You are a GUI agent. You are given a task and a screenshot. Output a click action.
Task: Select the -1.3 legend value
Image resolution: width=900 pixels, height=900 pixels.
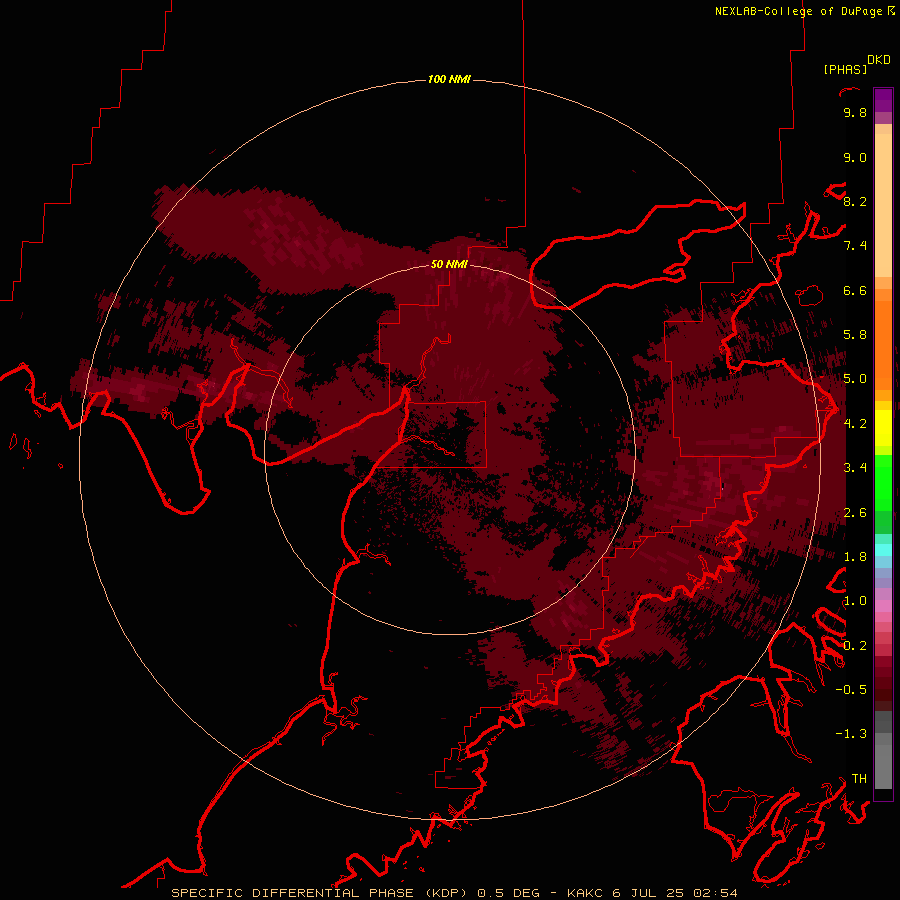851,734
